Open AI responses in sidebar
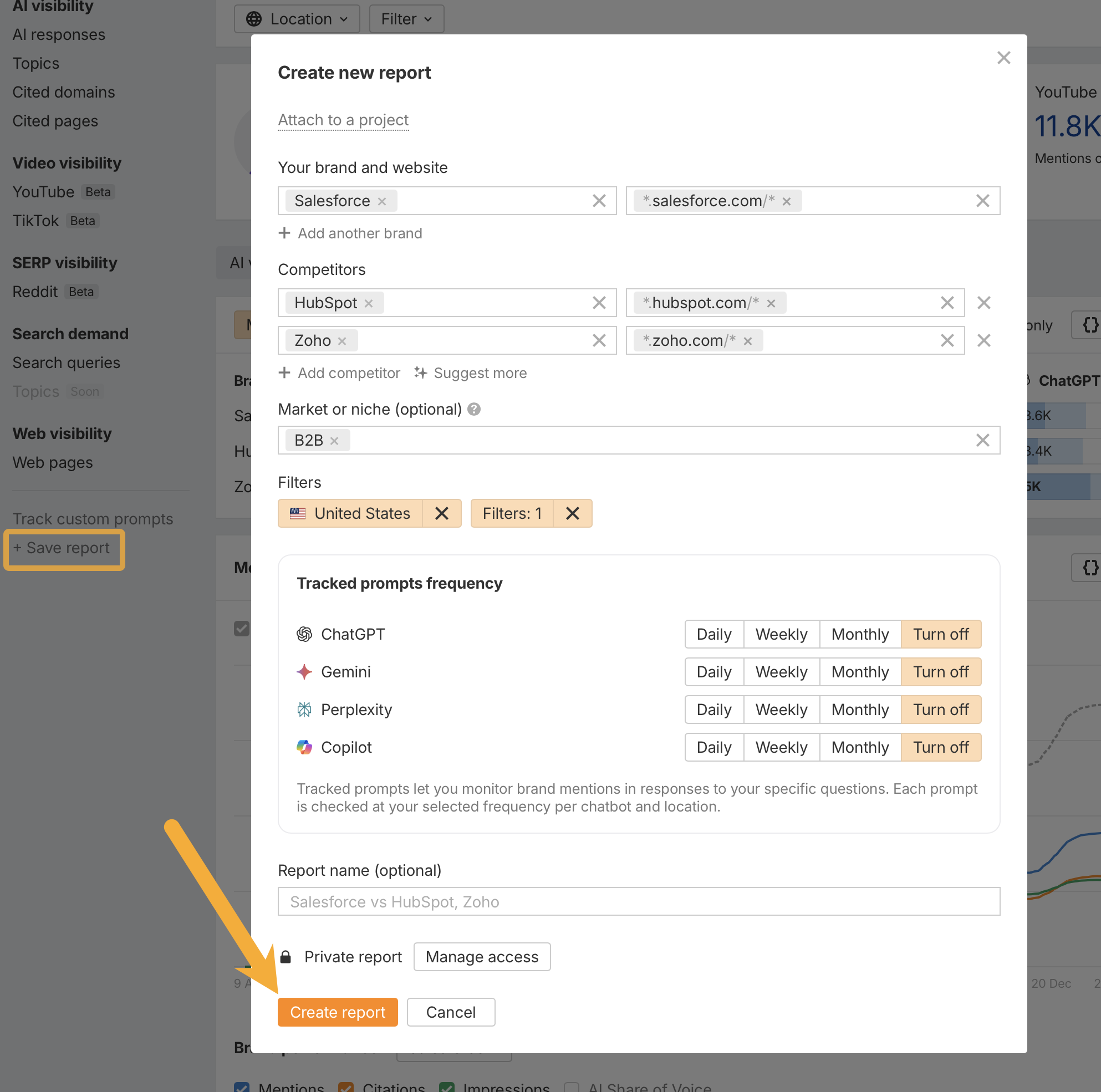 [59, 35]
